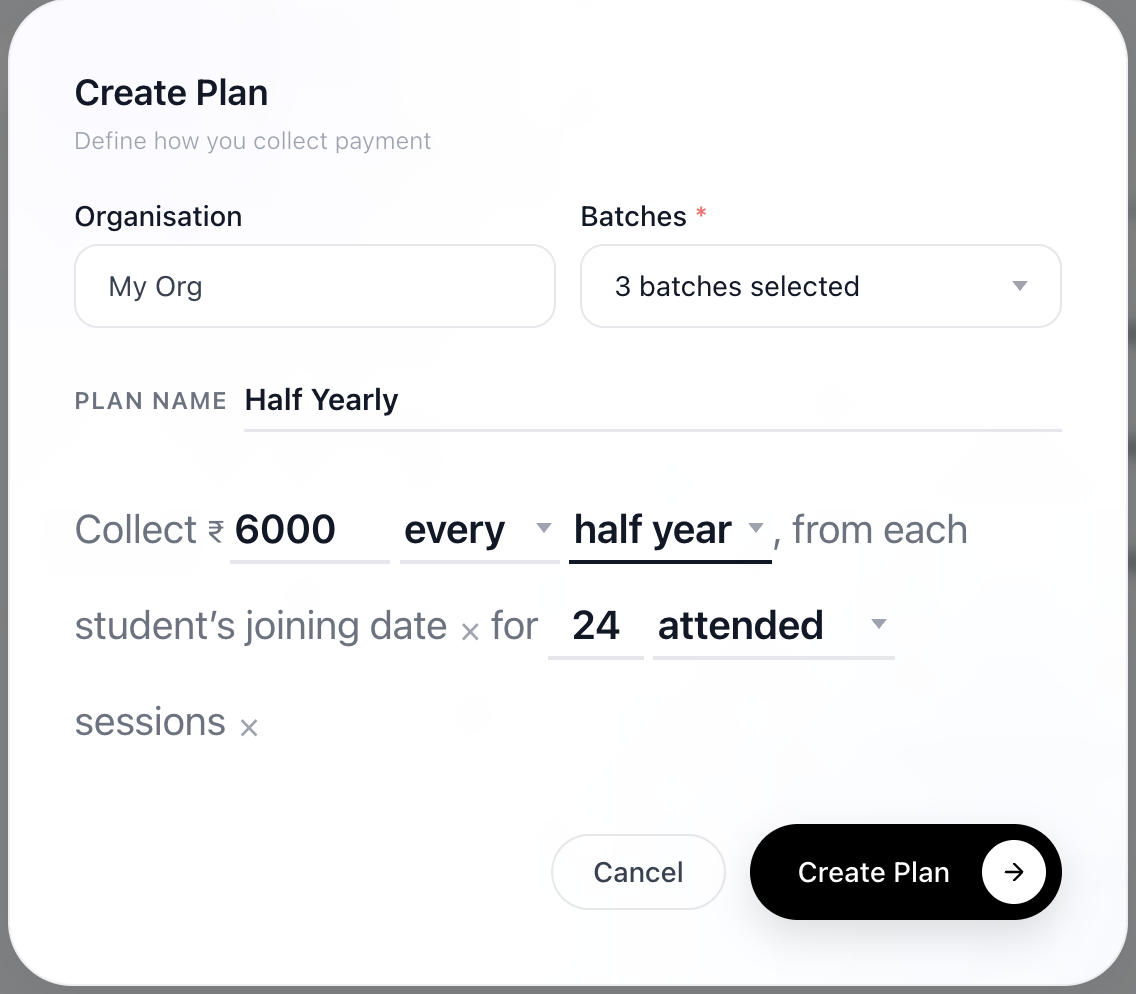Click the rupee currency symbol
Image resolution: width=1136 pixels, height=994 pixels.
(x=216, y=532)
